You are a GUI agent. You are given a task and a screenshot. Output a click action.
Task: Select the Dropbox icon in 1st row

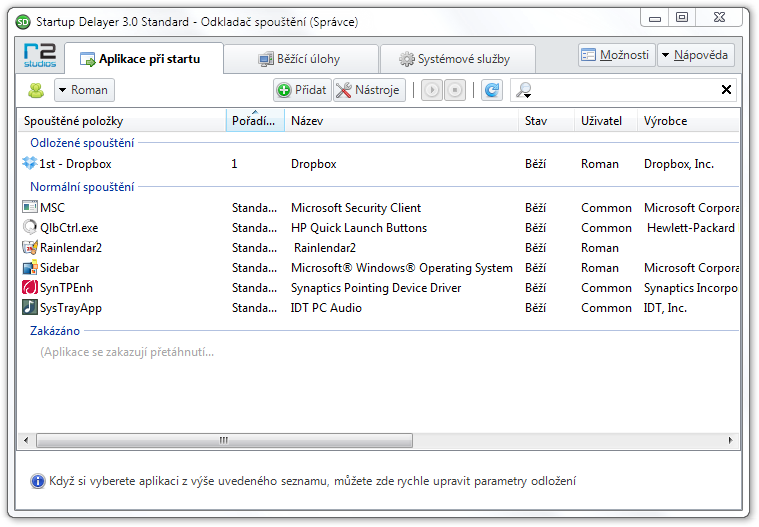[x=30, y=164]
